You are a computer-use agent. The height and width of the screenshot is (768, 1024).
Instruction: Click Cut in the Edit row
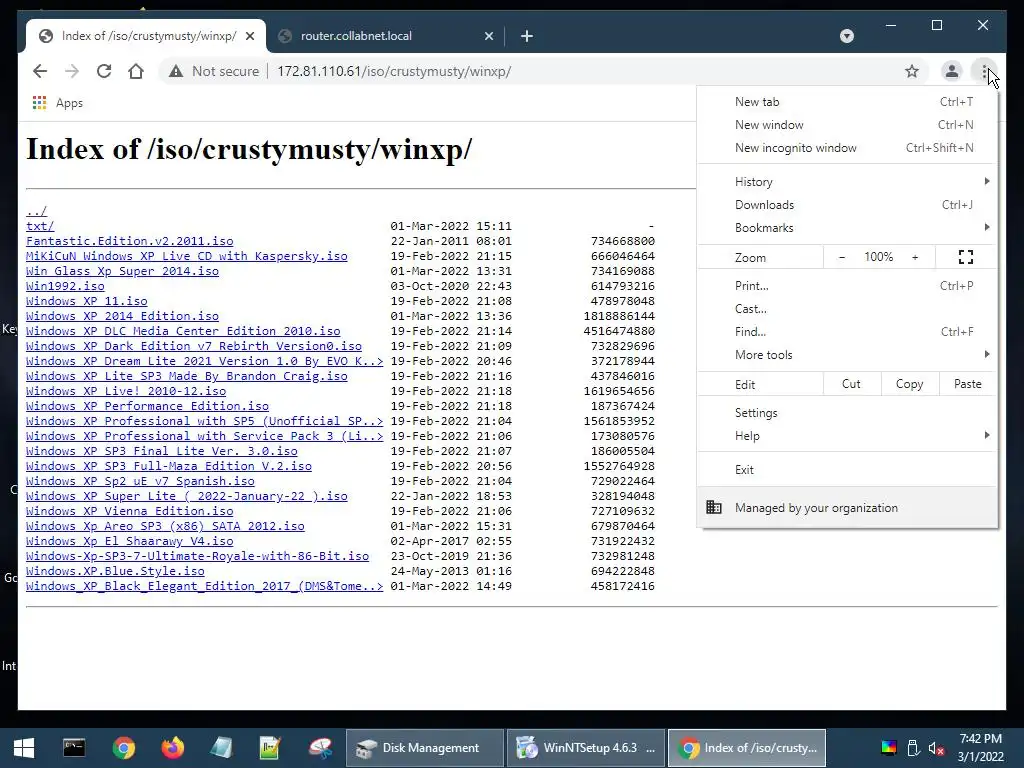pos(851,384)
